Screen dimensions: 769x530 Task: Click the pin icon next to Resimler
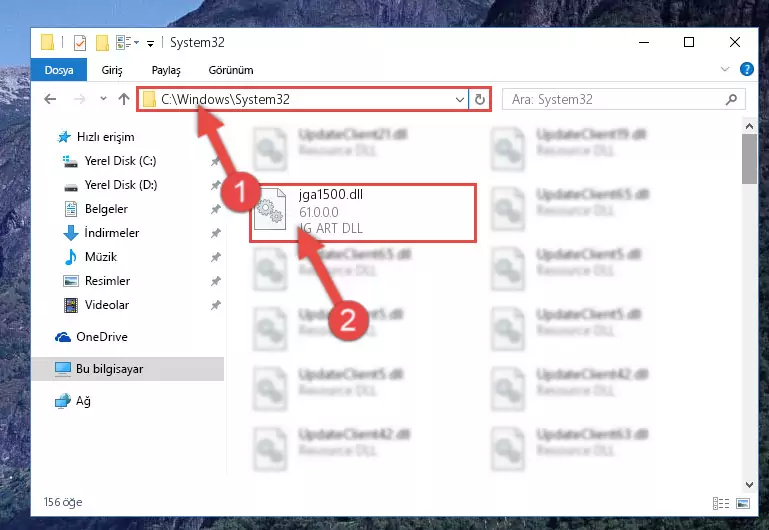click(x=215, y=281)
